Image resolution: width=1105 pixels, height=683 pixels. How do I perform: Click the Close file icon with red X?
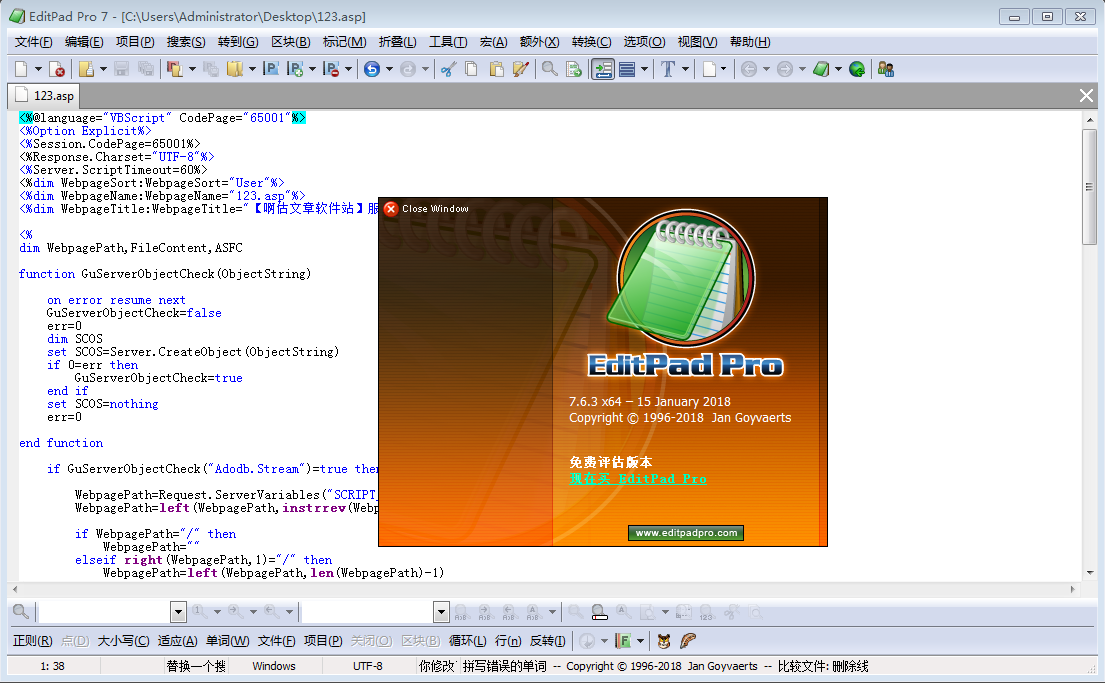click(58, 69)
